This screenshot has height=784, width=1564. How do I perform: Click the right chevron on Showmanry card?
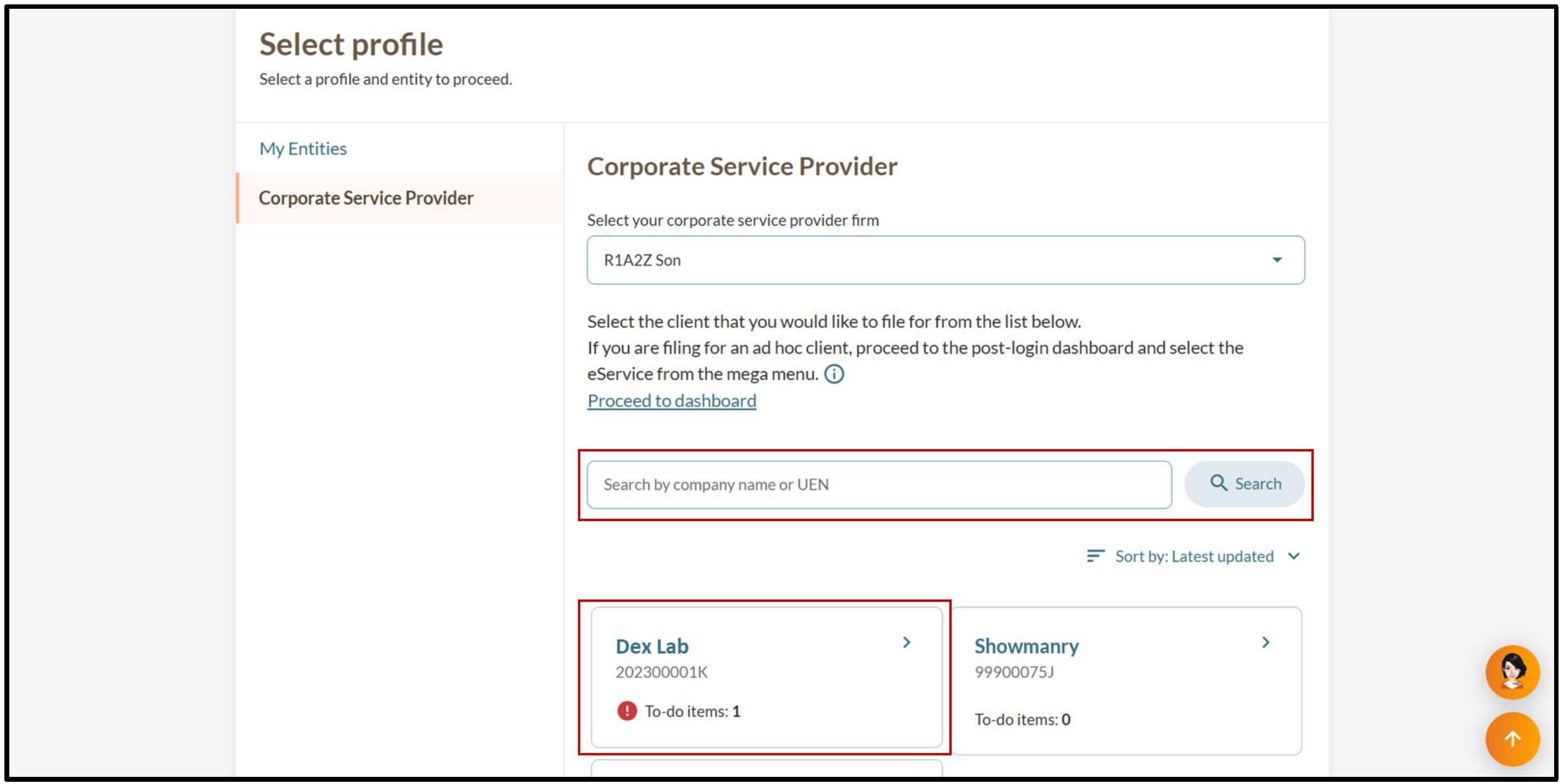[x=1265, y=642]
